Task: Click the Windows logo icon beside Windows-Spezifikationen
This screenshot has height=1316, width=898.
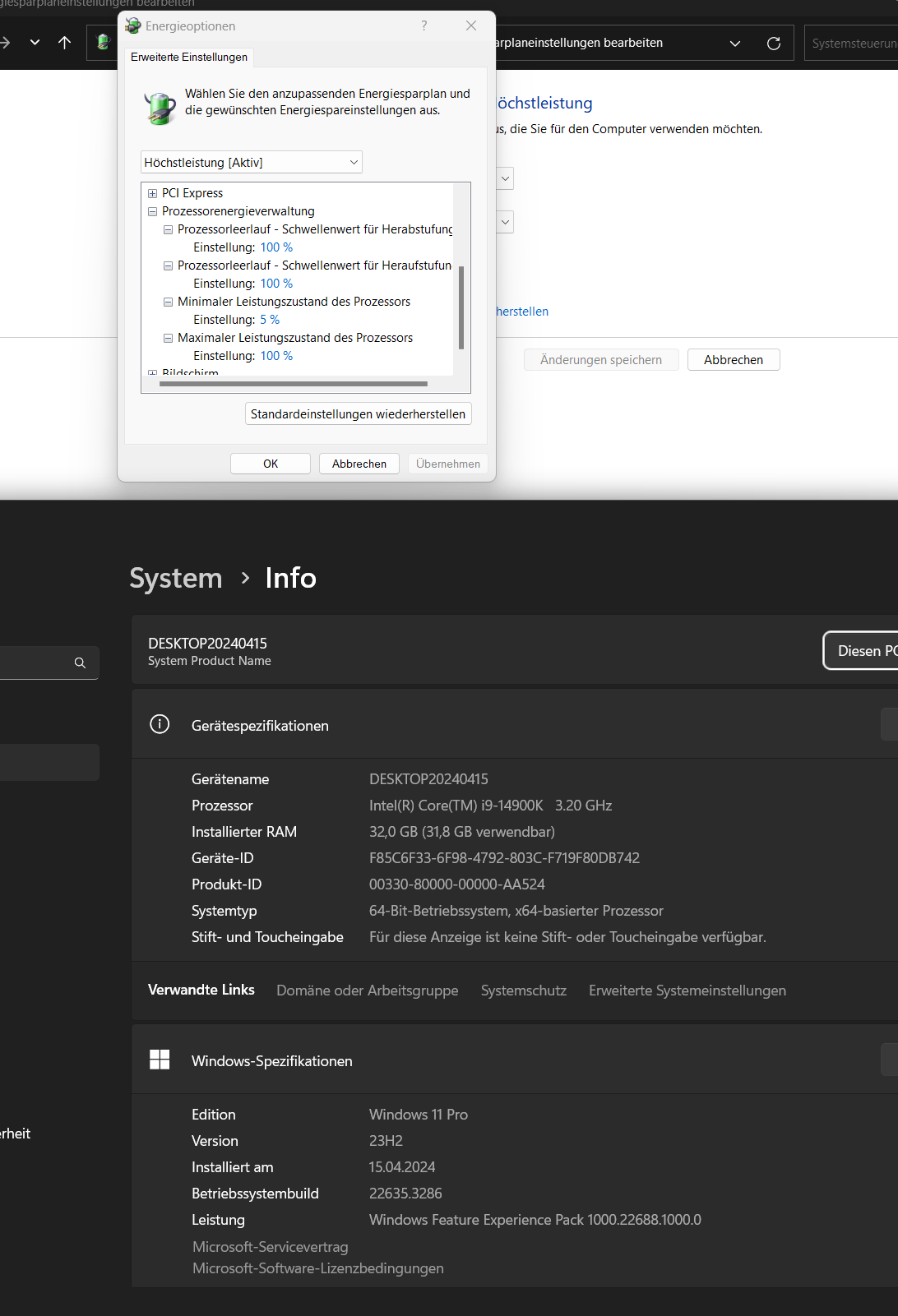Action: tap(160, 1060)
